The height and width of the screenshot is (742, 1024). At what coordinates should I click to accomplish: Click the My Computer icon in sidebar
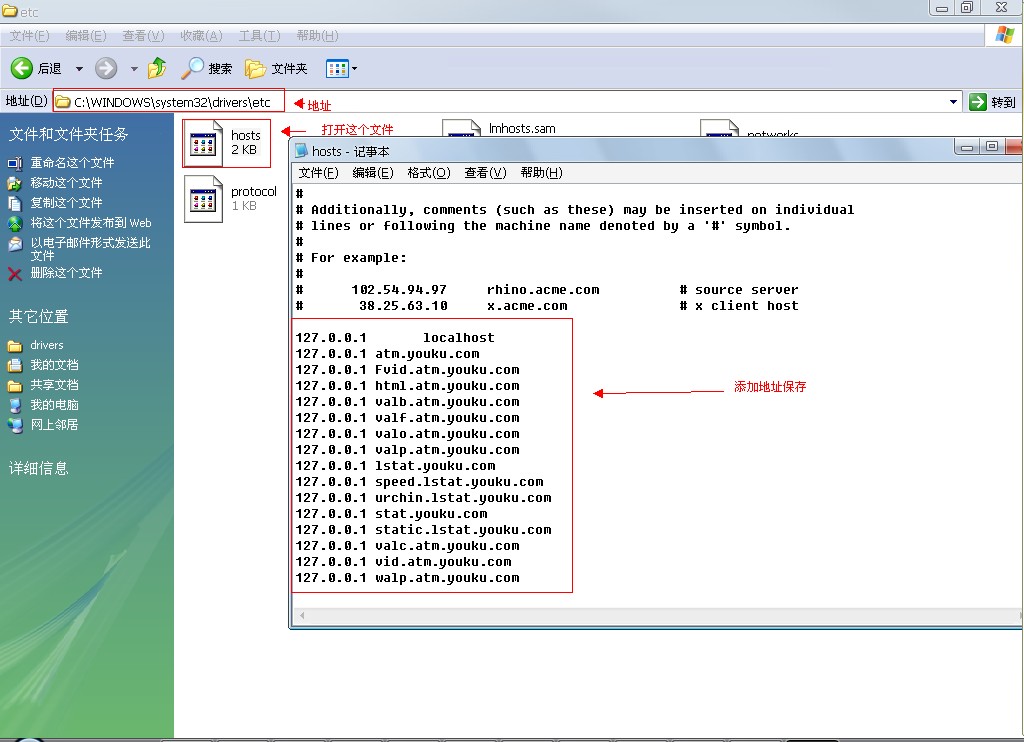point(14,405)
